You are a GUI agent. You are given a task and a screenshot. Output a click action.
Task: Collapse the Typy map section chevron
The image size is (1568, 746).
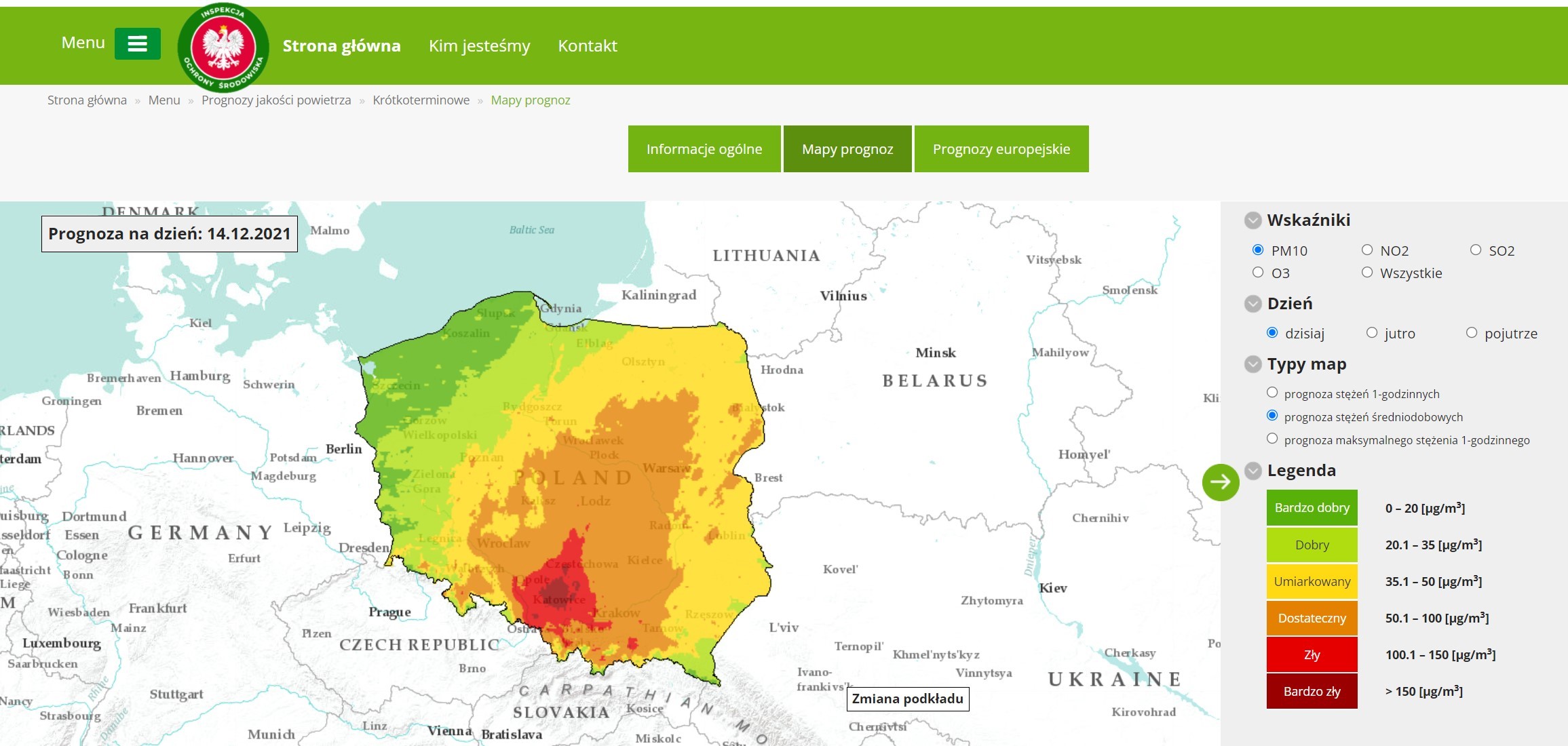(1253, 364)
